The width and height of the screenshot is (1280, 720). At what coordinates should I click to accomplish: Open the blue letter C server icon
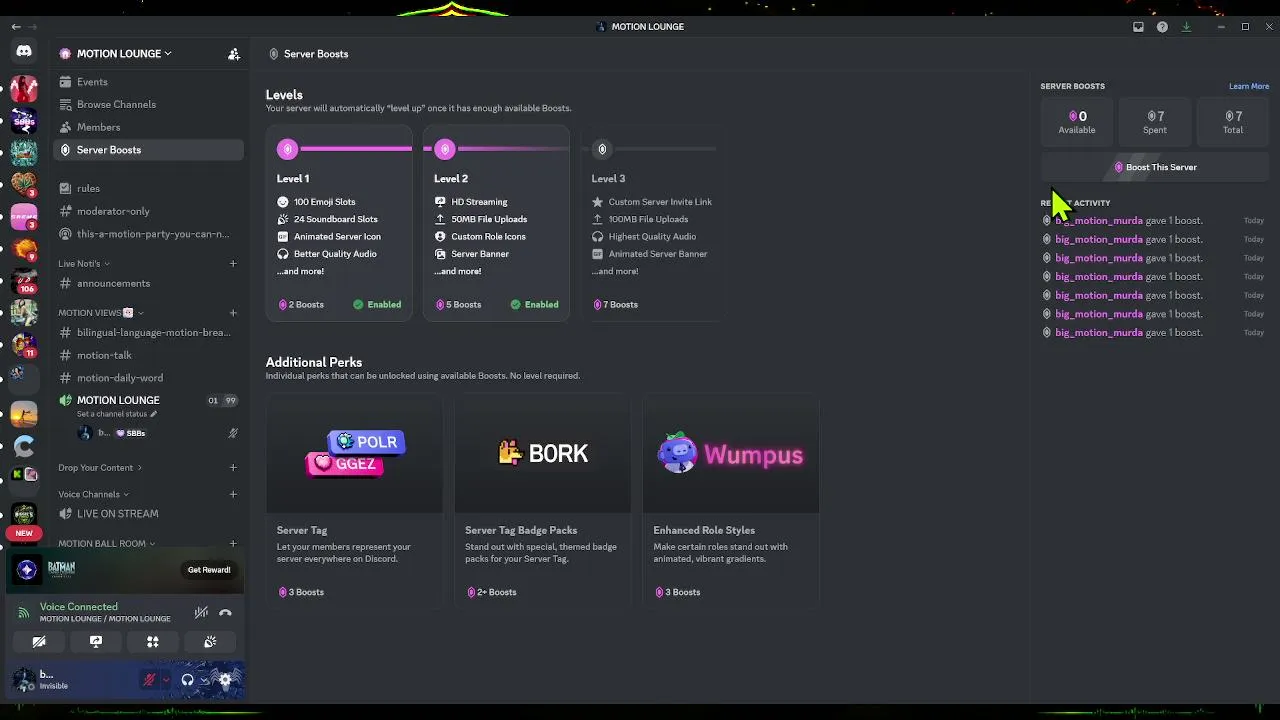click(24, 446)
